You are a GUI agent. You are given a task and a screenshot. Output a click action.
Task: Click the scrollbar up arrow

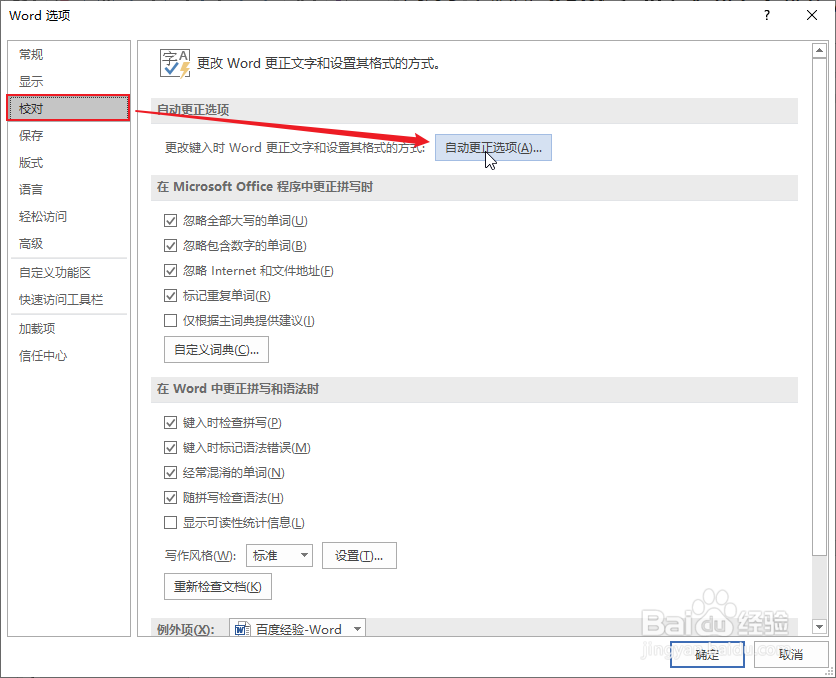point(819,51)
